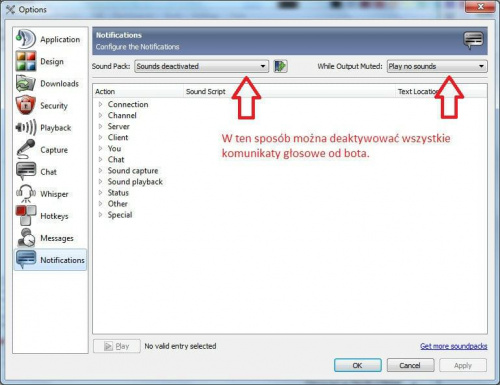The width and height of the screenshot is (500, 385).
Task: Select the Messages clock icon
Action: tap(26, 238)
